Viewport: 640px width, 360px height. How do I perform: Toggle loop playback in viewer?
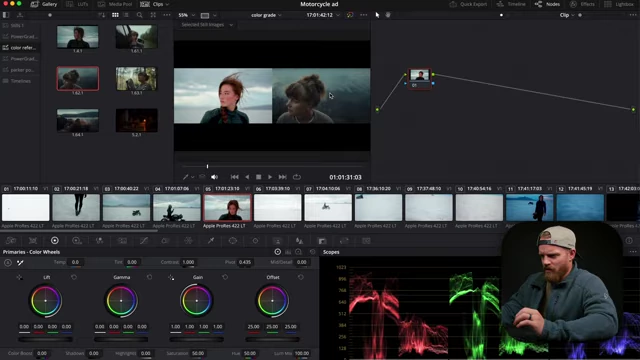coord(297,177)
